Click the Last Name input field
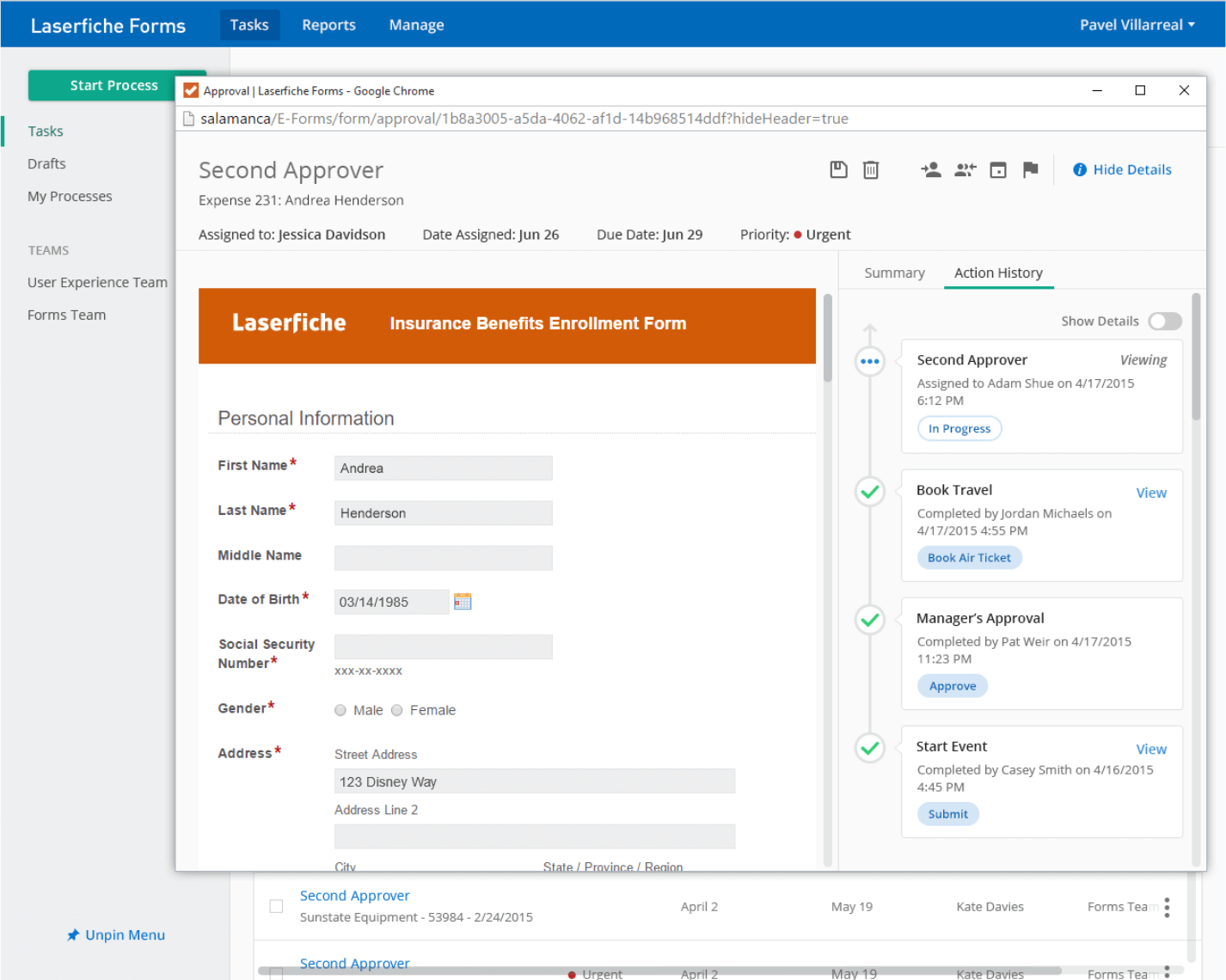This screenshot has width=1226, height=980. [x=444, y=513]
